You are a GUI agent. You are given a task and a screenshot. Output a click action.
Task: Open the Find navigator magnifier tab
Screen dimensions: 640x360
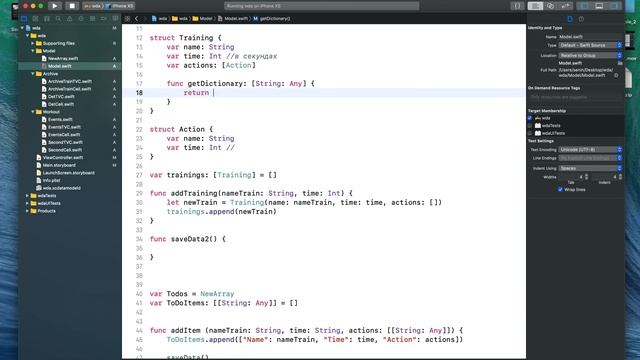click(x=58, y=19)
